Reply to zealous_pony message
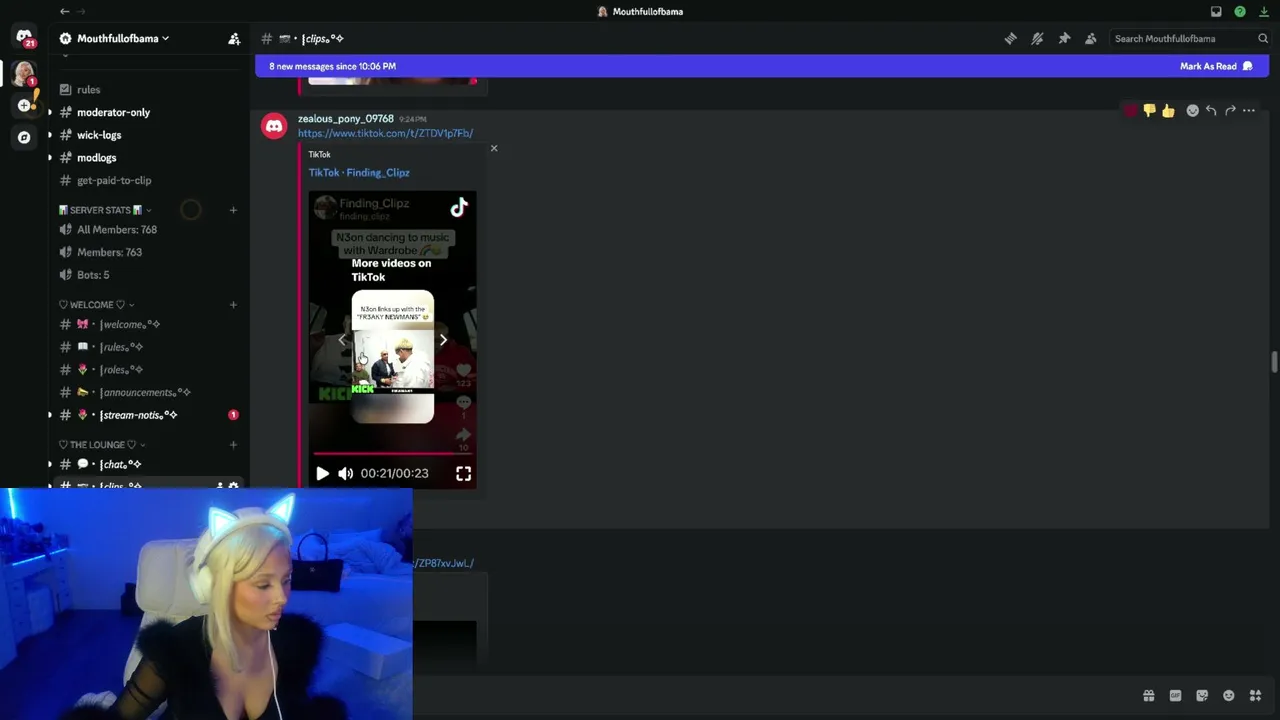Image resolution: width=1280 pixels, height=720 pixels. click(1211, 111)
